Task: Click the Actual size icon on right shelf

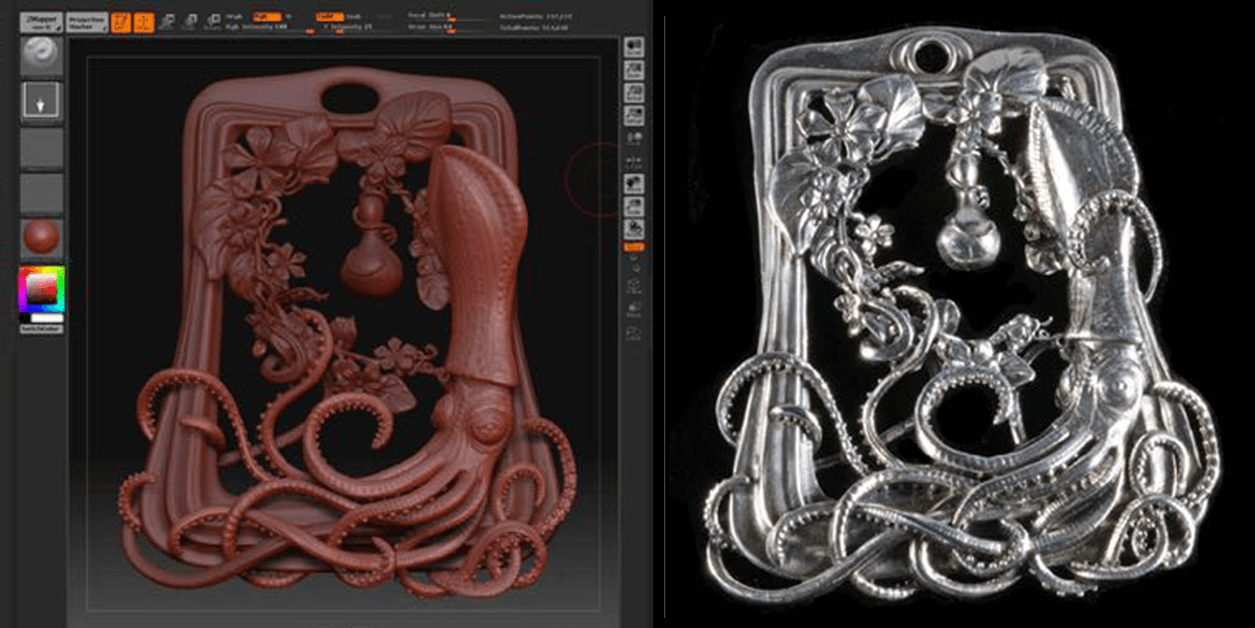Action: click(x=634, y=93)
